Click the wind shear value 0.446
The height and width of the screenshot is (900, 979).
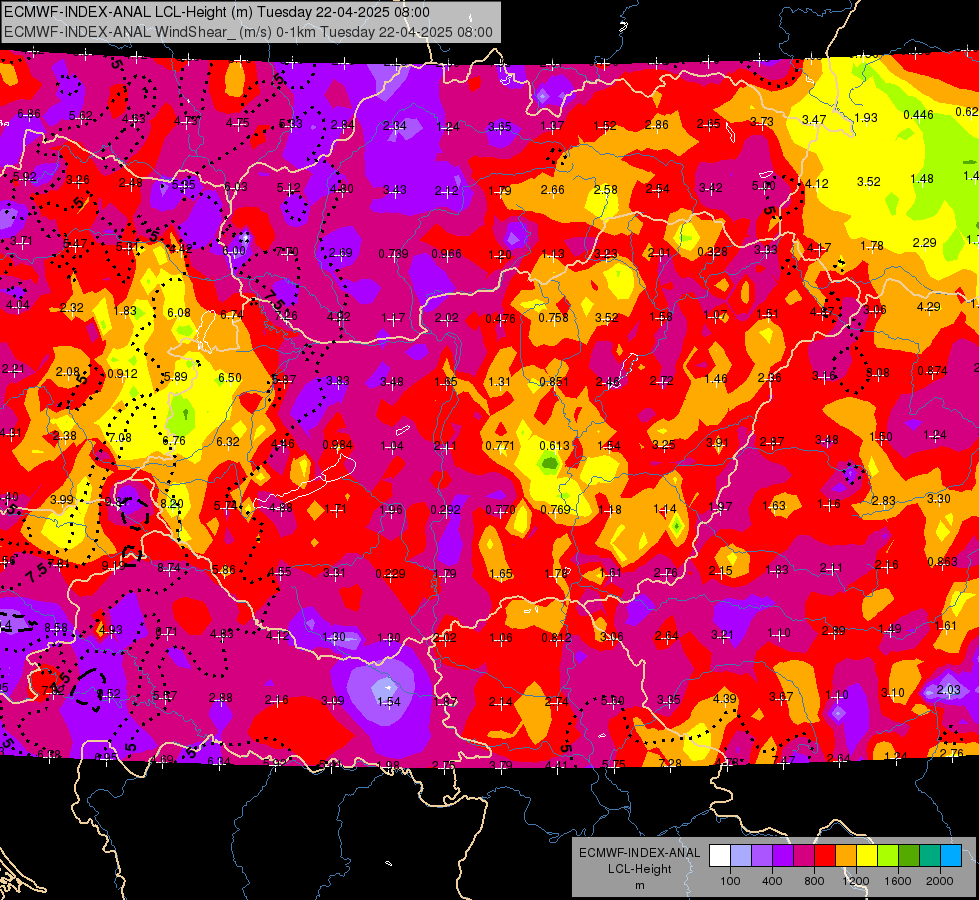918,115
